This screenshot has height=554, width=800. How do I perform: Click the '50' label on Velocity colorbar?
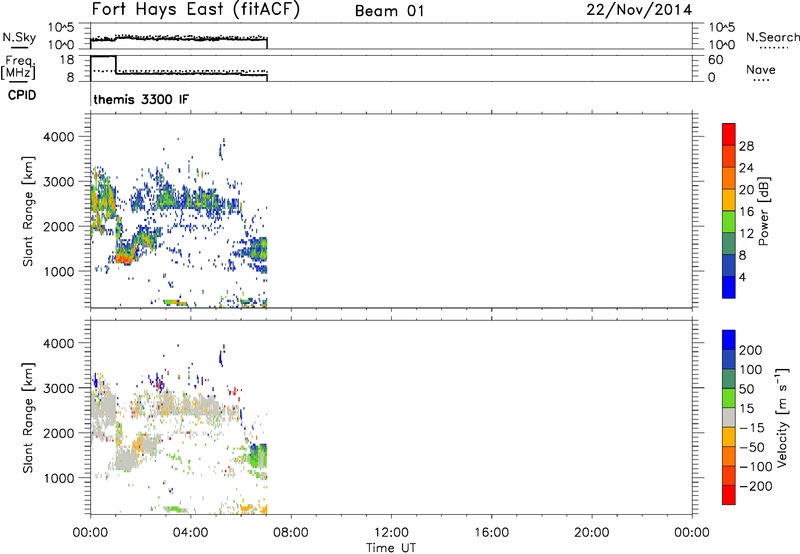click(x=746, y=389)
